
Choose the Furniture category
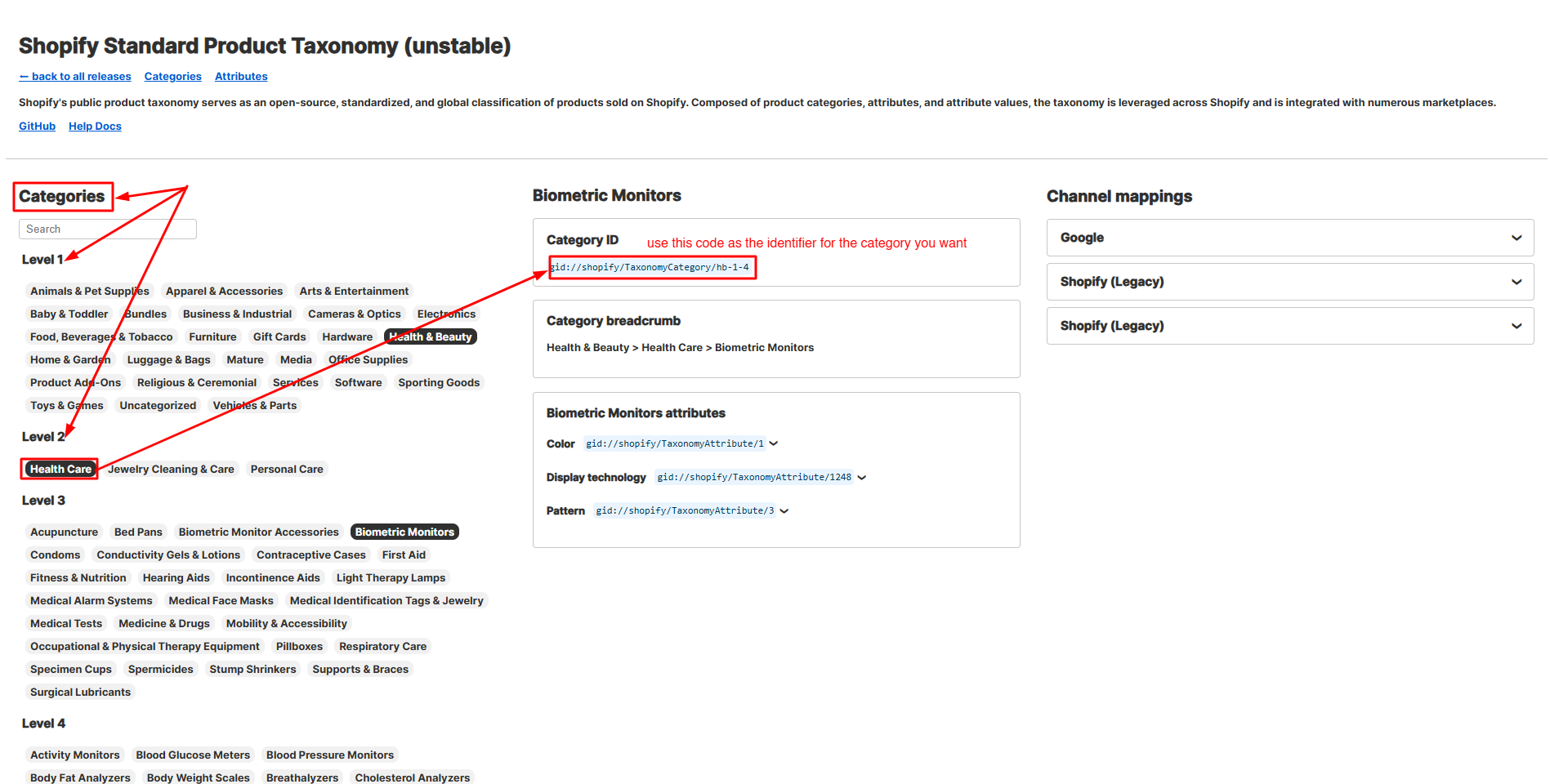[212, 336]
